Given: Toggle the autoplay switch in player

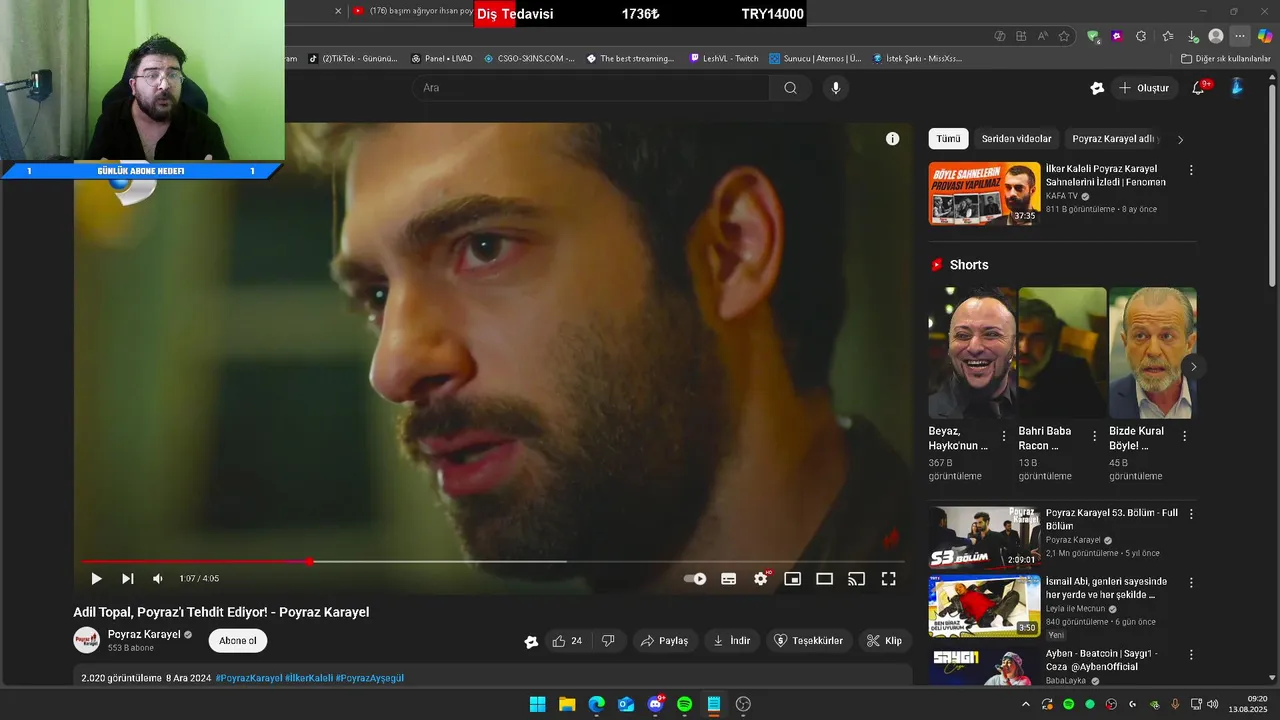Looking at the screenshot, I should 695,579.
